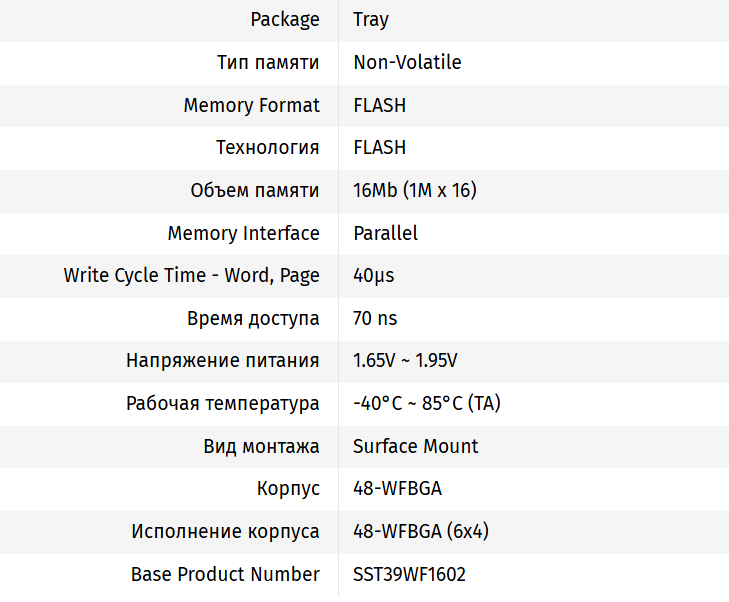Image resolution: width=729 pixels, height=602 pixels.
Task: Click the "Memory Format" row label
Action: coord(251,105)
